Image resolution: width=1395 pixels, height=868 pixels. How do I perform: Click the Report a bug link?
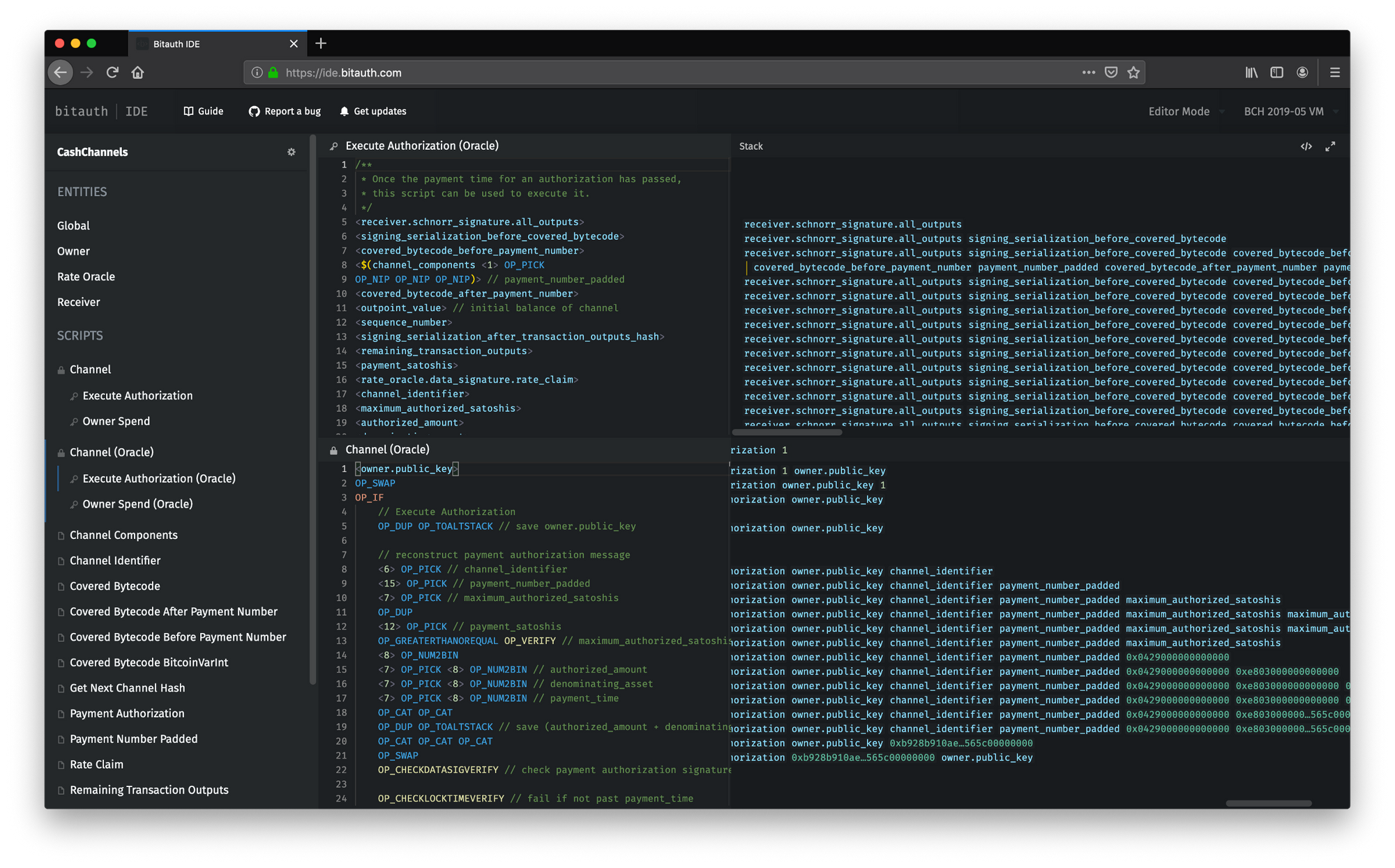tap(292, 111)
